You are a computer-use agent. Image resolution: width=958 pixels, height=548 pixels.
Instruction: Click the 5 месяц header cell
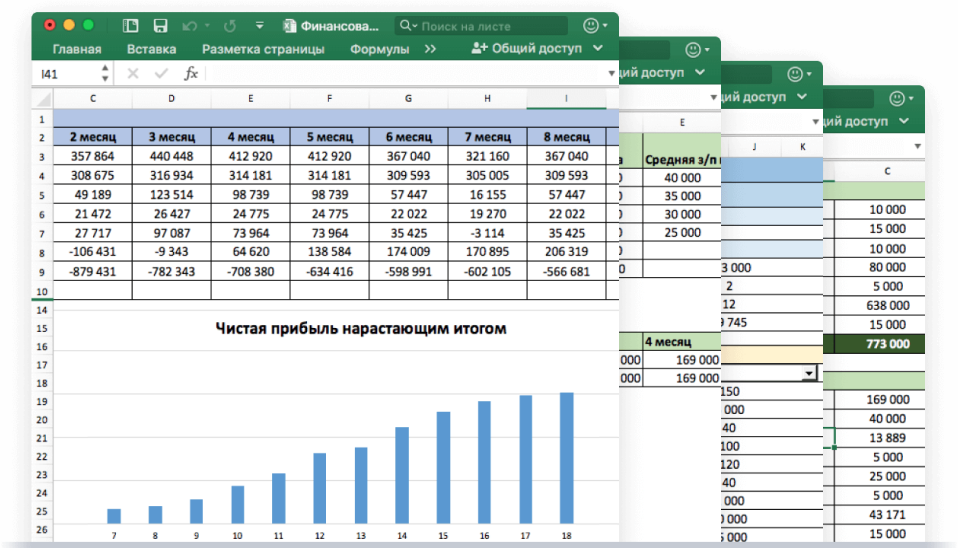329,137
